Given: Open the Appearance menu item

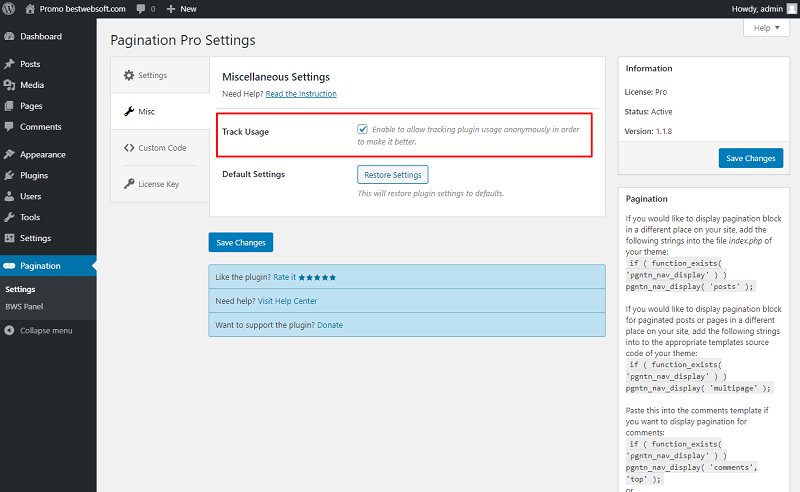Looking at the screenshot, I should 48,154.
